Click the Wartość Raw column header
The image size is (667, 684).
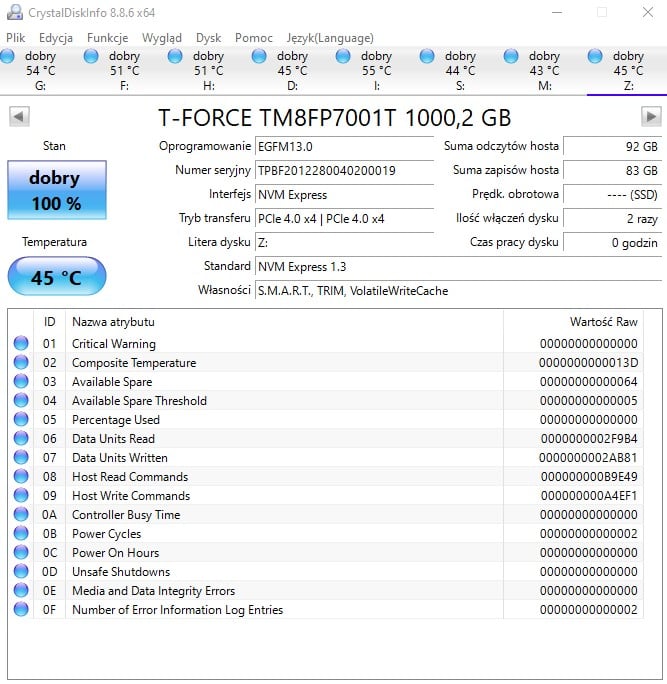point(573,322)
